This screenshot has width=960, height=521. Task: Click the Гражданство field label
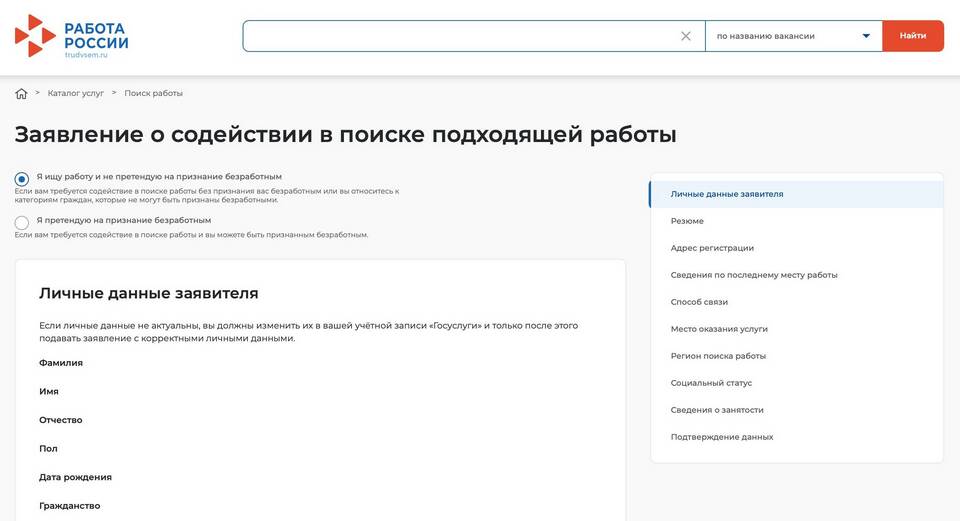coord(70,506)
